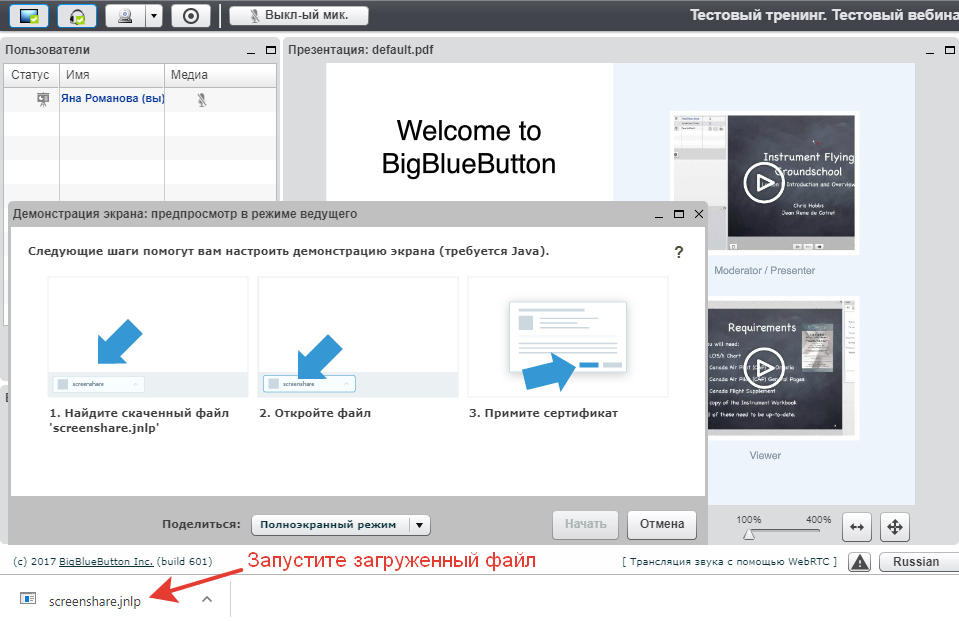
Task: Close the 'Демонстрация экрана' dialog
Action: click(x=699, y=214)
